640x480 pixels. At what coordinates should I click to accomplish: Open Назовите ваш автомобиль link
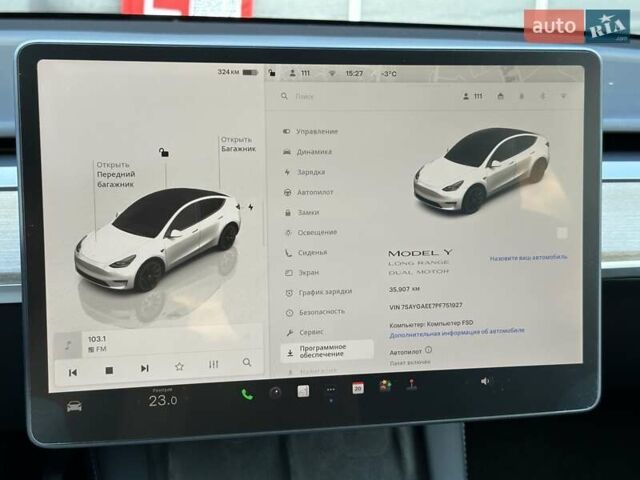[529, 258]
